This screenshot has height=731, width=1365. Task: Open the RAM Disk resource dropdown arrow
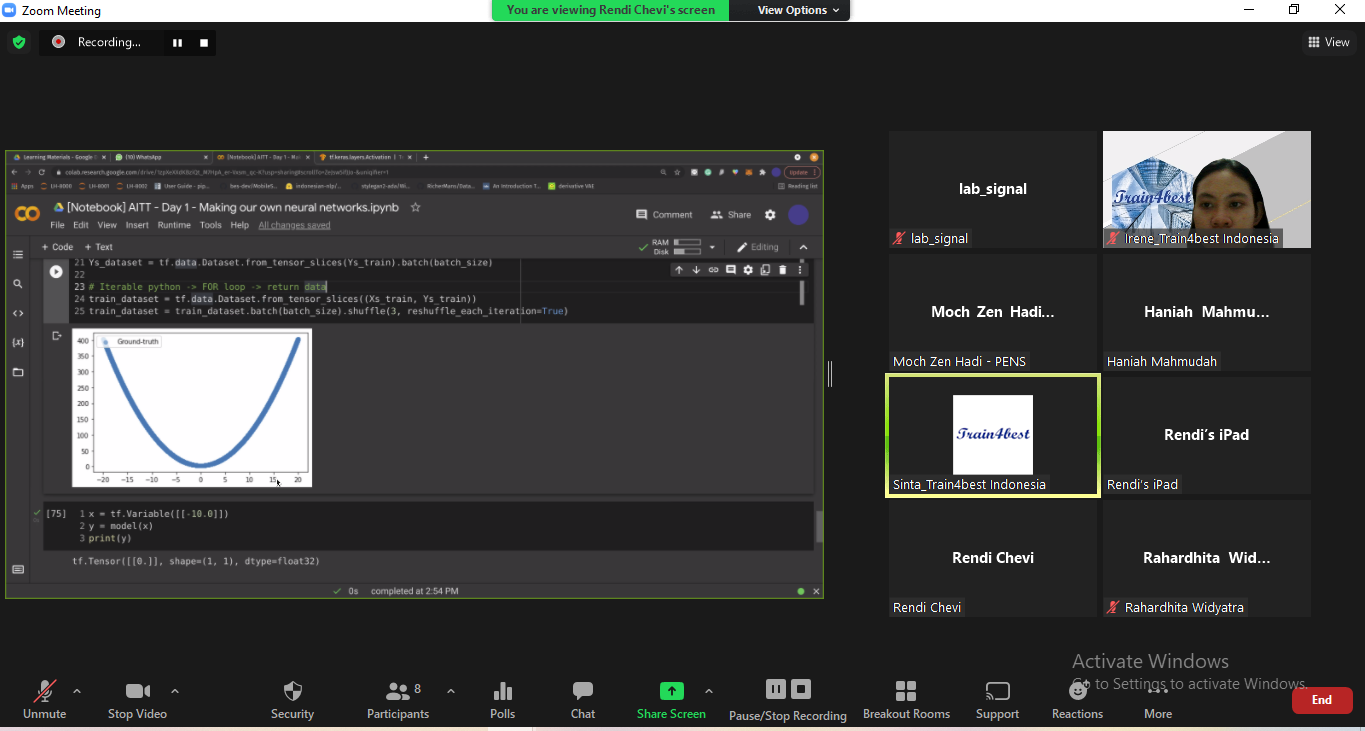click(x=712, y=247)
